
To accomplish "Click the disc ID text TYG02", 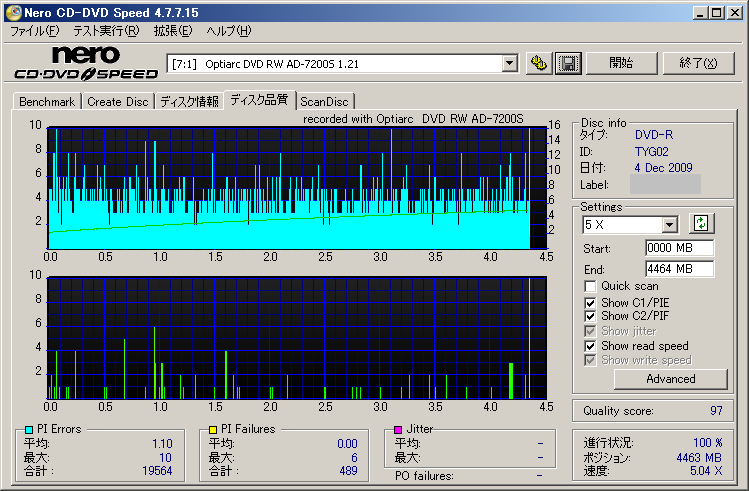I will coord(652,152).
